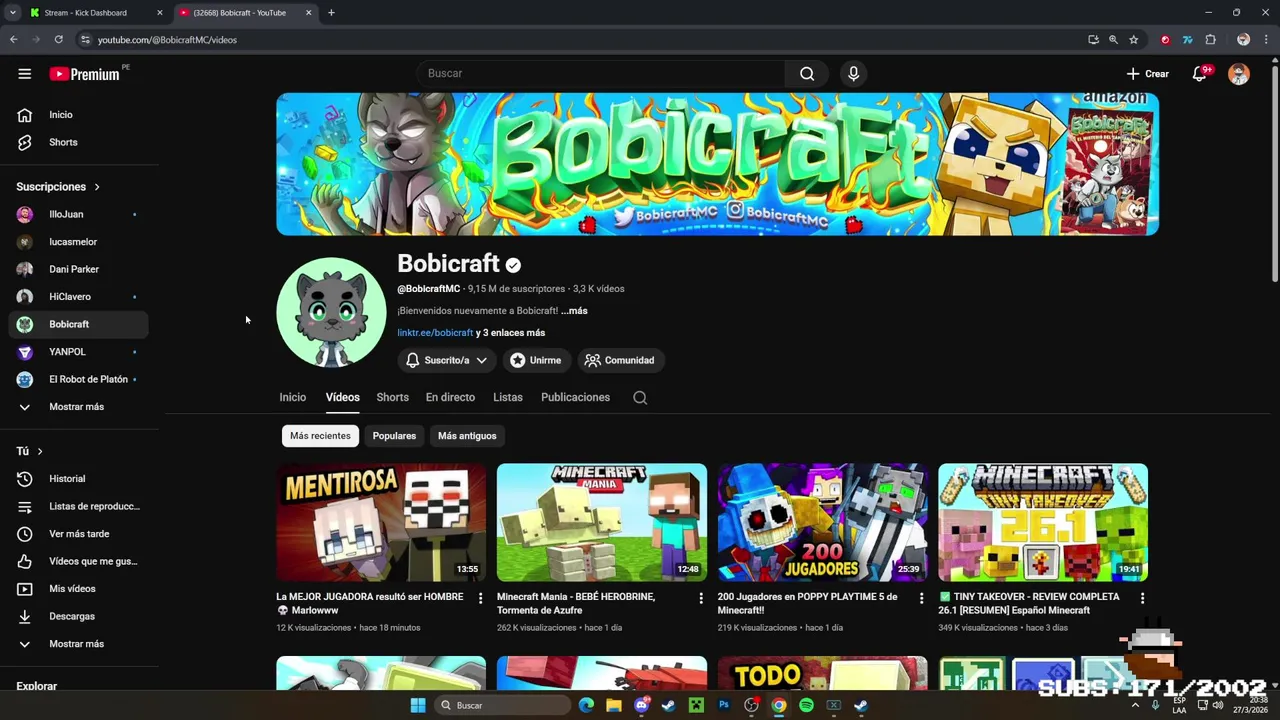Viewport: 1280px width, 720px height.
Task: Click the YouTube Buscar search field
Action: click(x=600, y=73)
